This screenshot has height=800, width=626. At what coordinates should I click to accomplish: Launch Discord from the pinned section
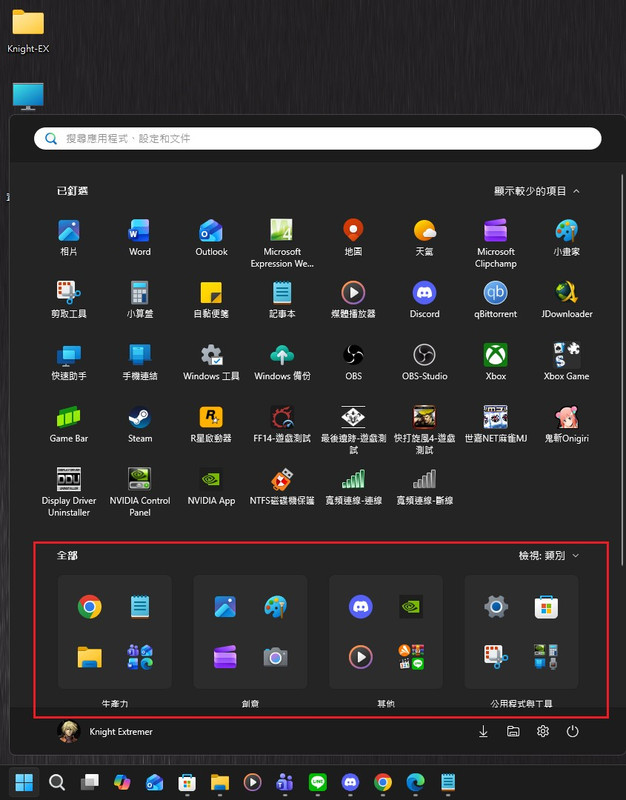coord(424,299)
